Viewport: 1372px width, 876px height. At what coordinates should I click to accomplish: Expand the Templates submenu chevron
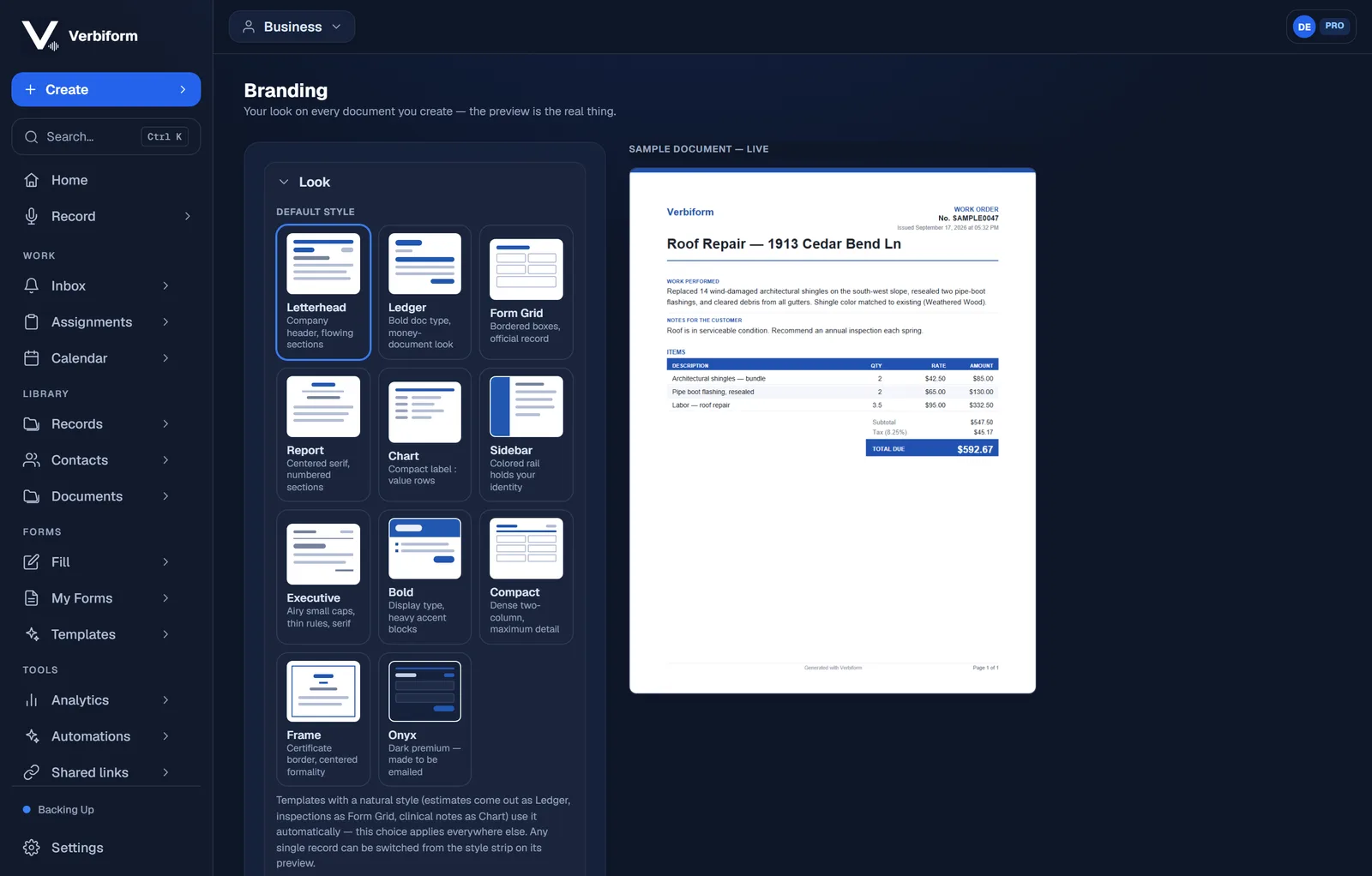point(165,633)
